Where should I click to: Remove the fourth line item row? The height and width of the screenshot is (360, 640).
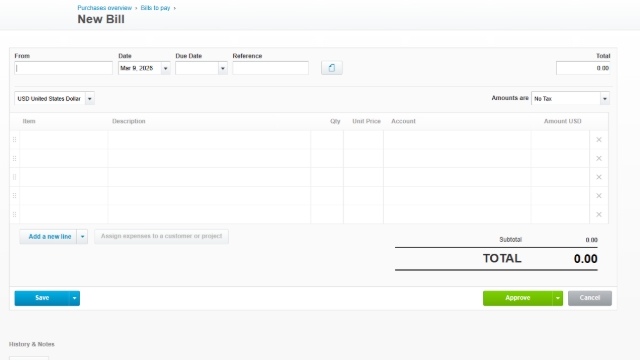[x=599, y=196]
